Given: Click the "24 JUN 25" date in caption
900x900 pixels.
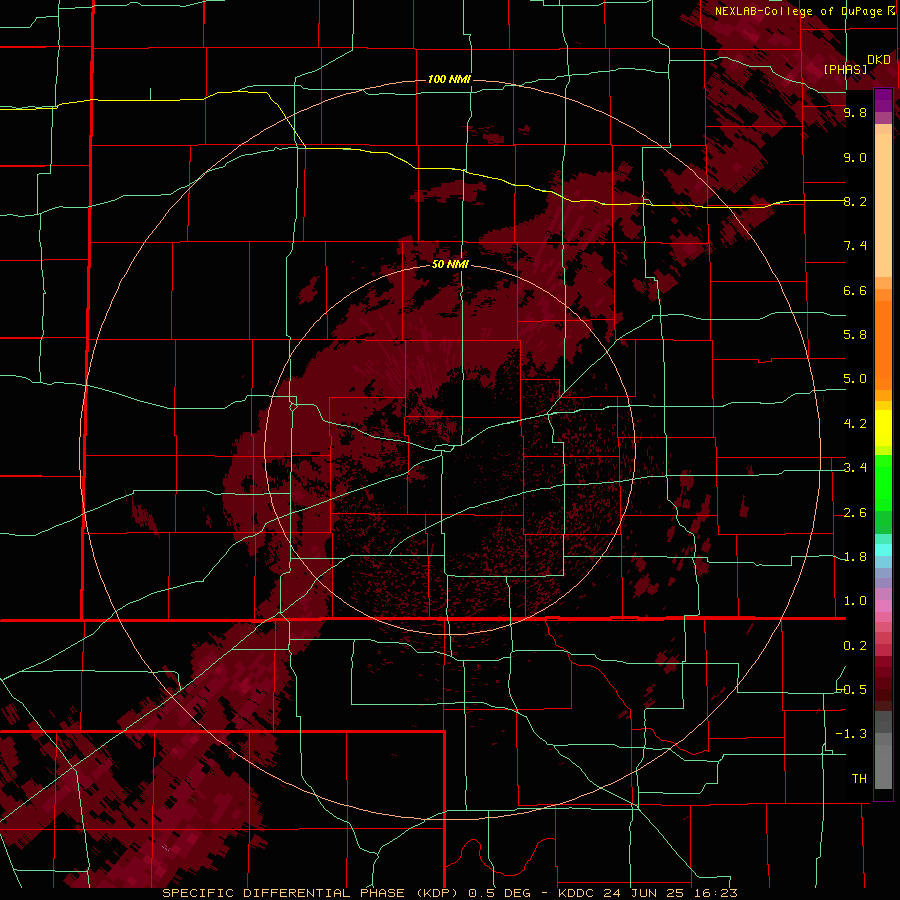Looking at the screenshot, I should (x=641, y=893).
